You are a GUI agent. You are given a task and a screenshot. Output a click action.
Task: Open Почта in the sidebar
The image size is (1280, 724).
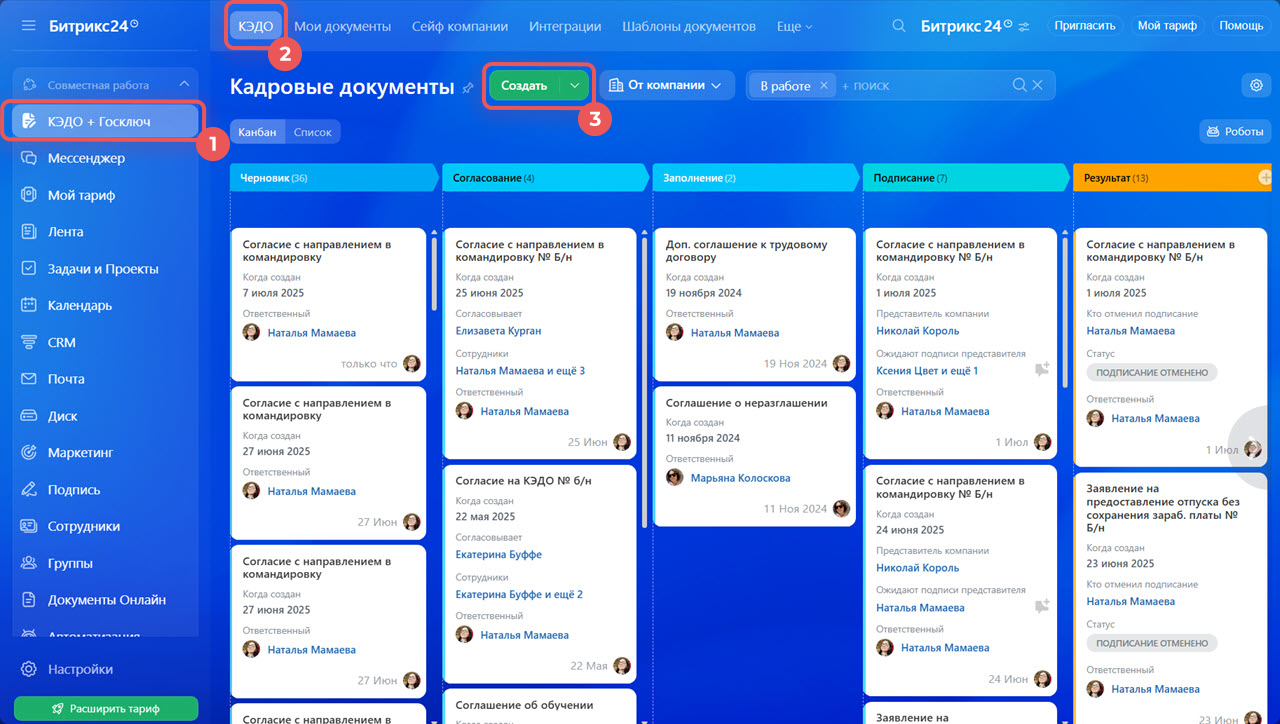coord(66,379)
